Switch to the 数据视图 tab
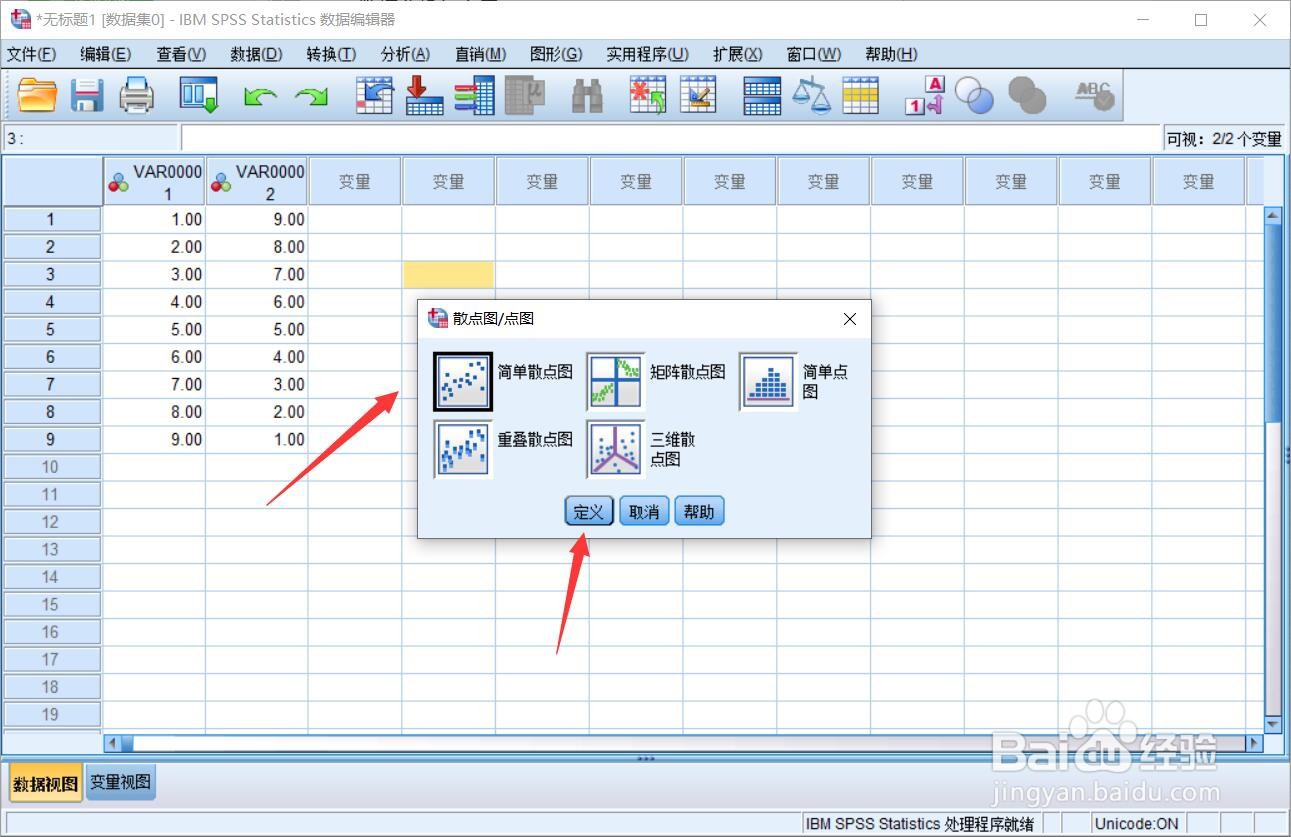1291x837 pixels. point(46,784)
